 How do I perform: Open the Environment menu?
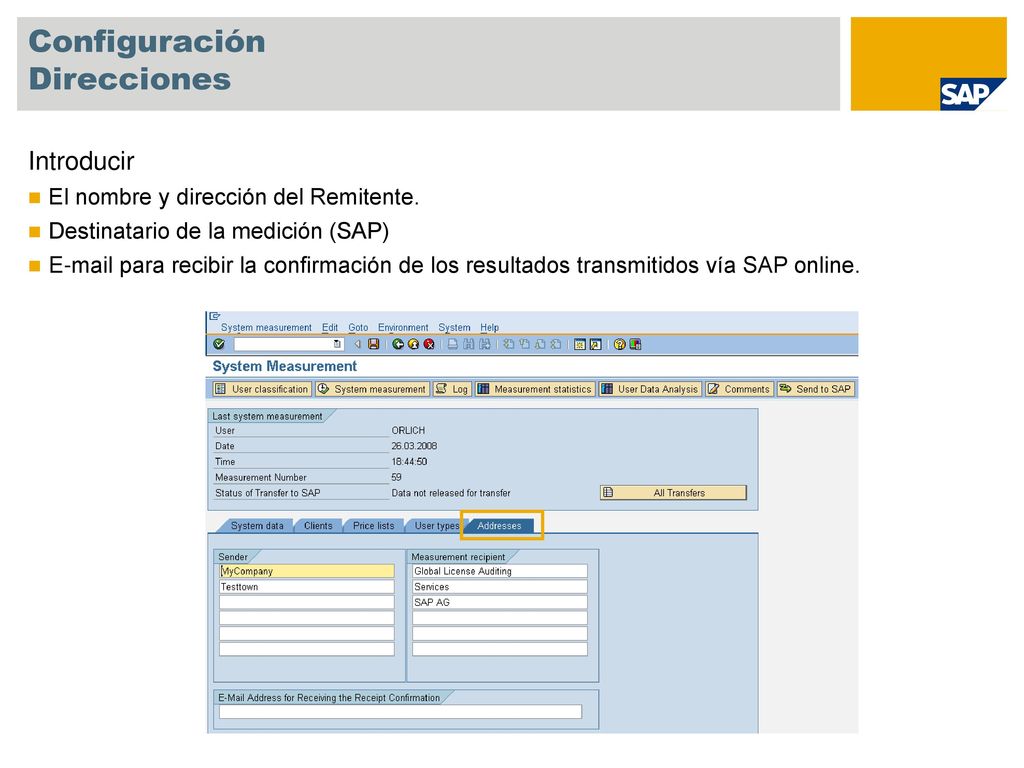(403, 327)
